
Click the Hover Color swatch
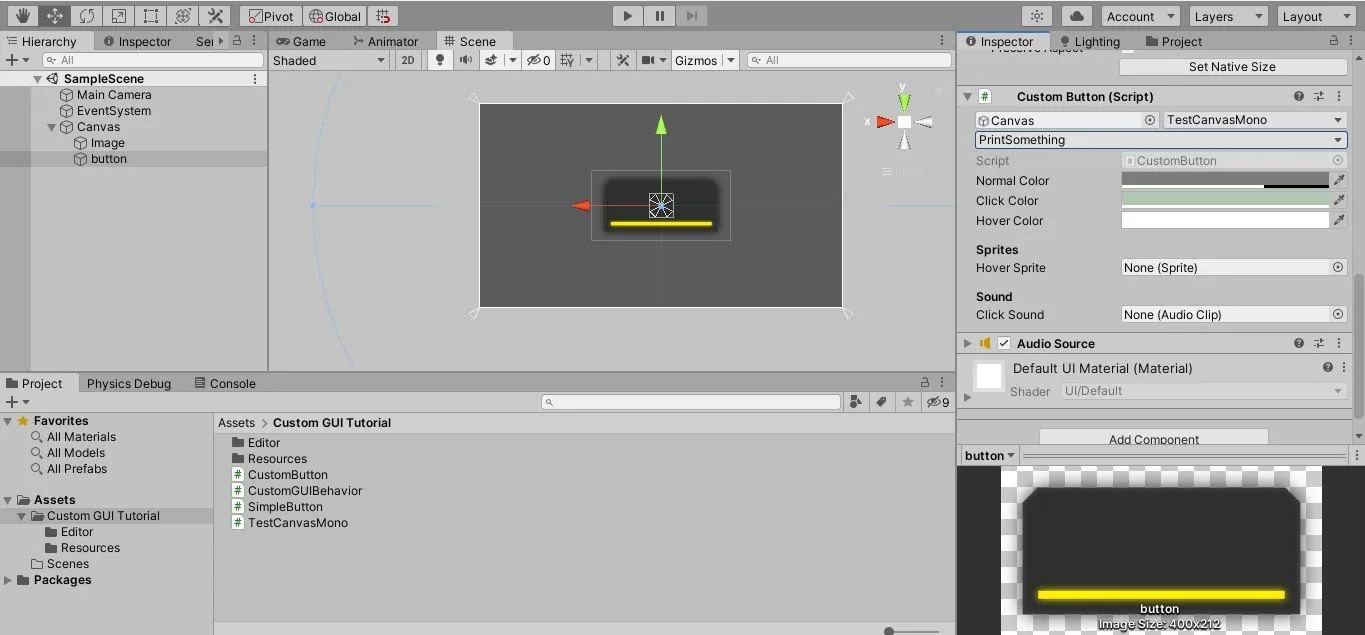1225,221
